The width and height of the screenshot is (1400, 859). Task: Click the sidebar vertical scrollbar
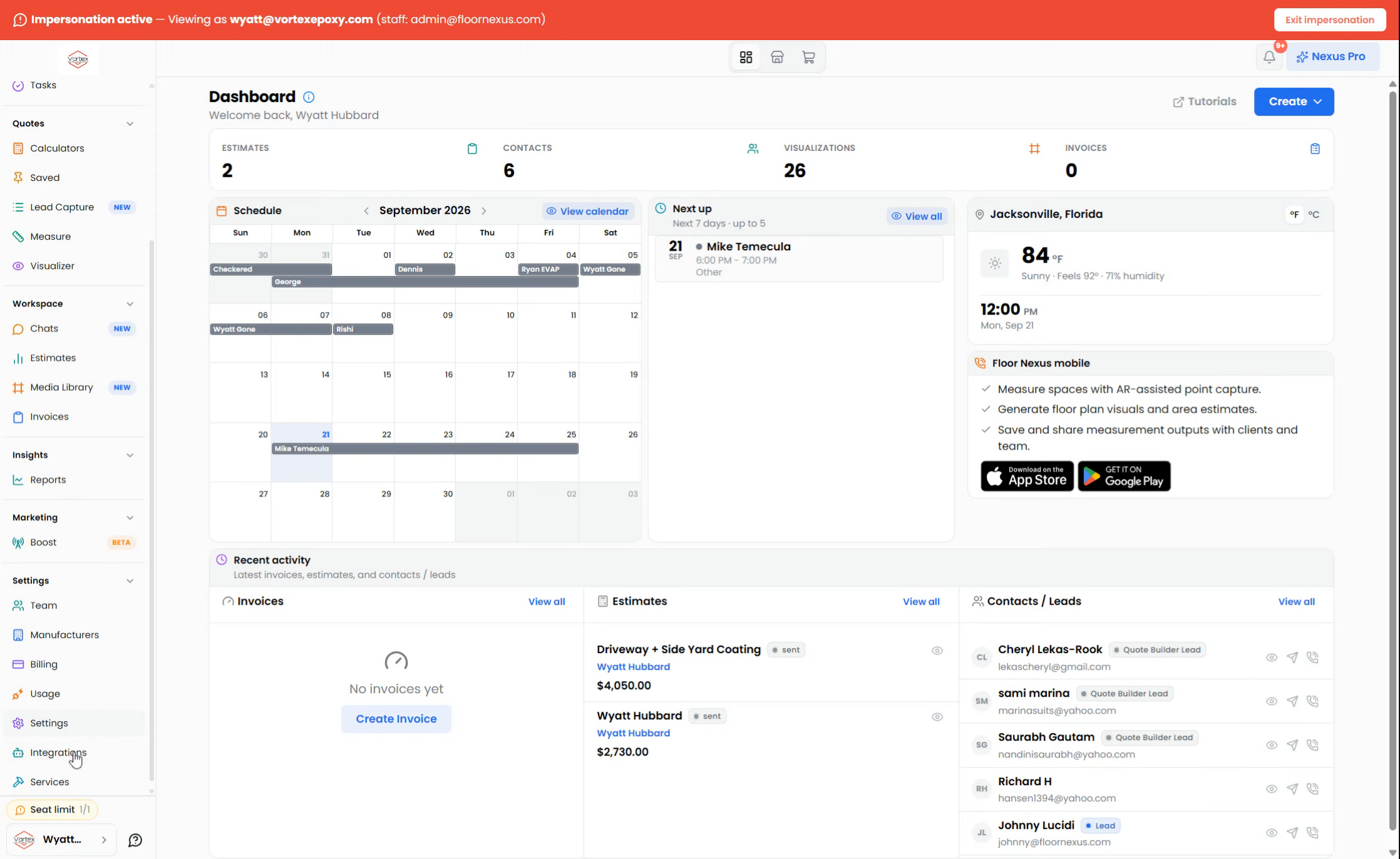click(x=152, y=510)
